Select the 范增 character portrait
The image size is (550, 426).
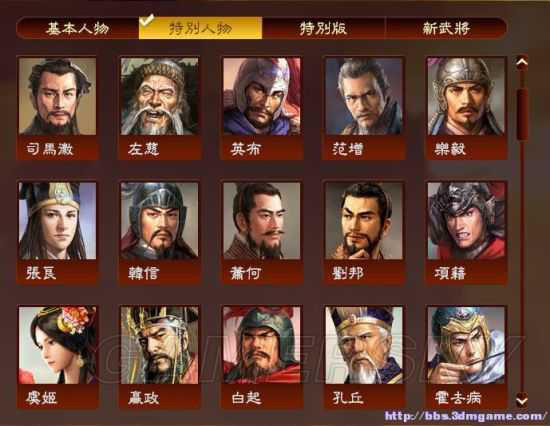(x=364, y=96)
